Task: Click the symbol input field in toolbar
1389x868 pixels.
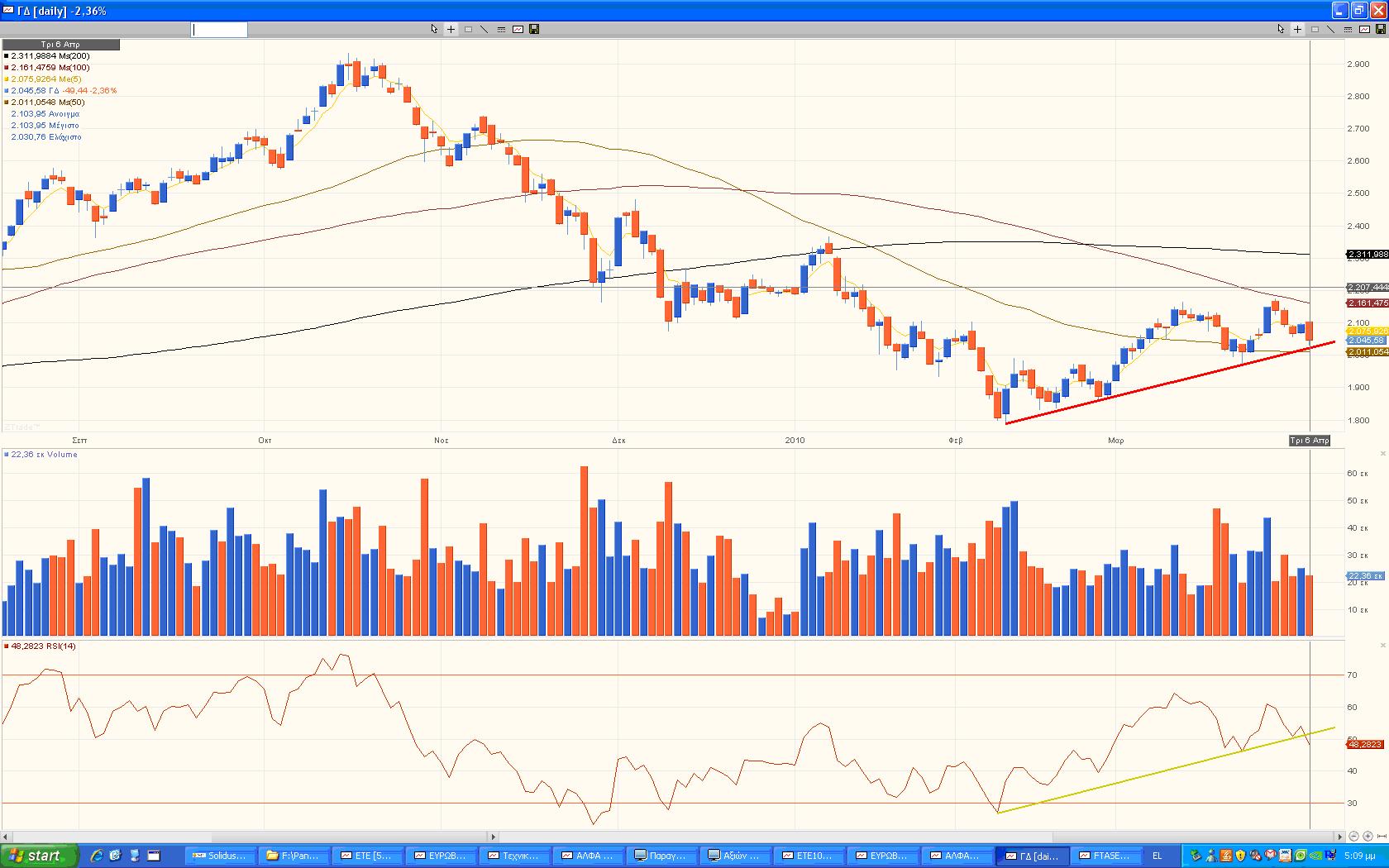Action: (220, 30)
